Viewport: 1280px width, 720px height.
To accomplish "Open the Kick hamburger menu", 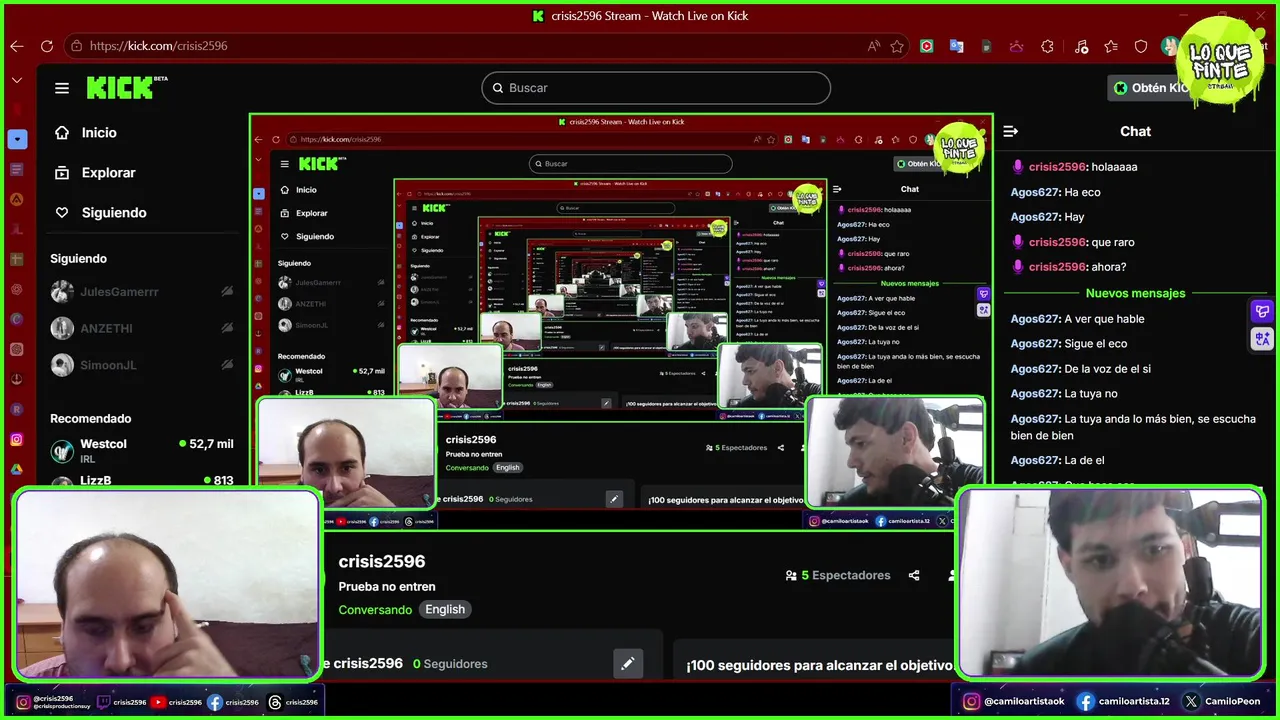I will (62, 88).
